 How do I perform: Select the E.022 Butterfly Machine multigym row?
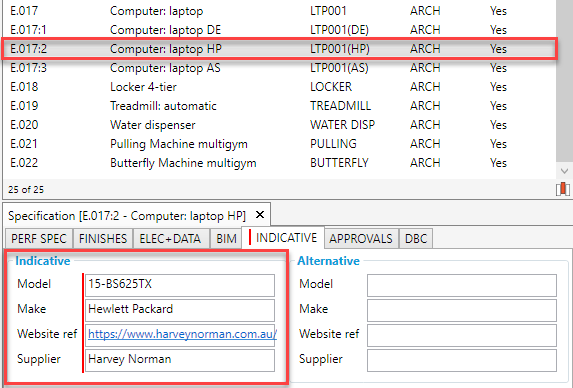(x=279, y=163)
